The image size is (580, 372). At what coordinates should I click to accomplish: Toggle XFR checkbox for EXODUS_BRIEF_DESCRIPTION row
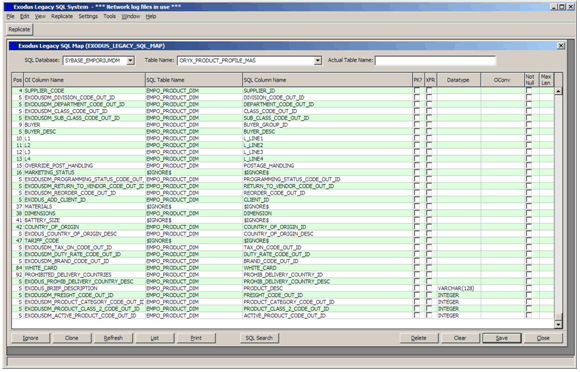429,288
